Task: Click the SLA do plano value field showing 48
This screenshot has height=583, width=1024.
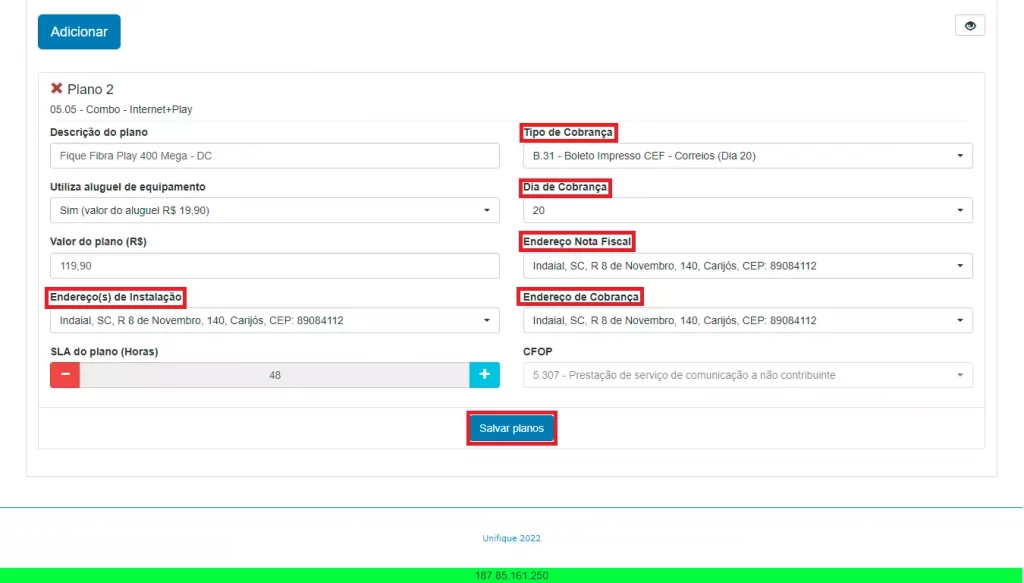Action: pyautogui.click(x=274, y=375)
